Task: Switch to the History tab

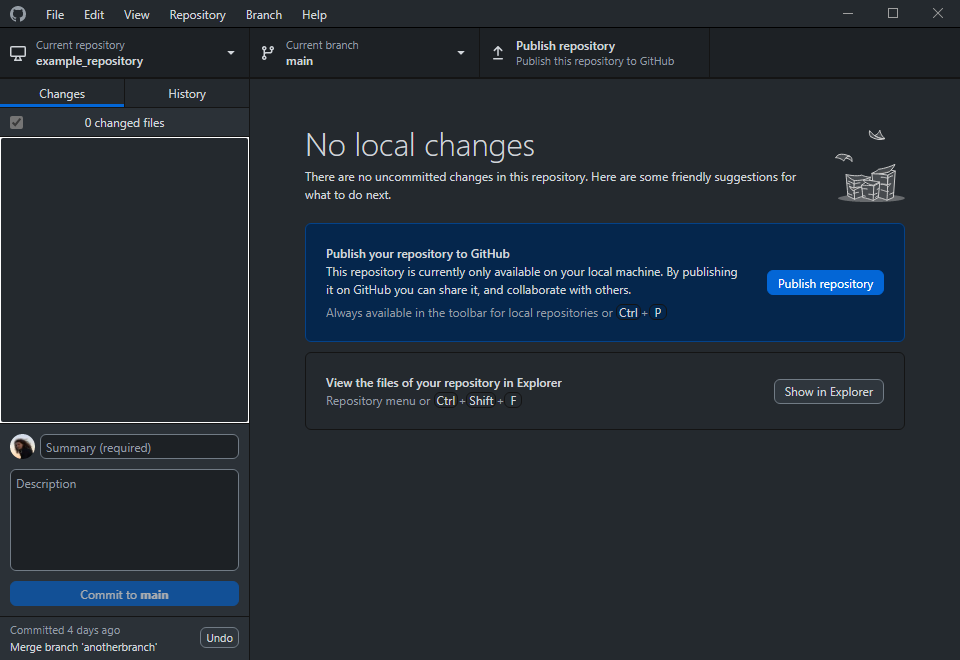Action: click(187, 94)
